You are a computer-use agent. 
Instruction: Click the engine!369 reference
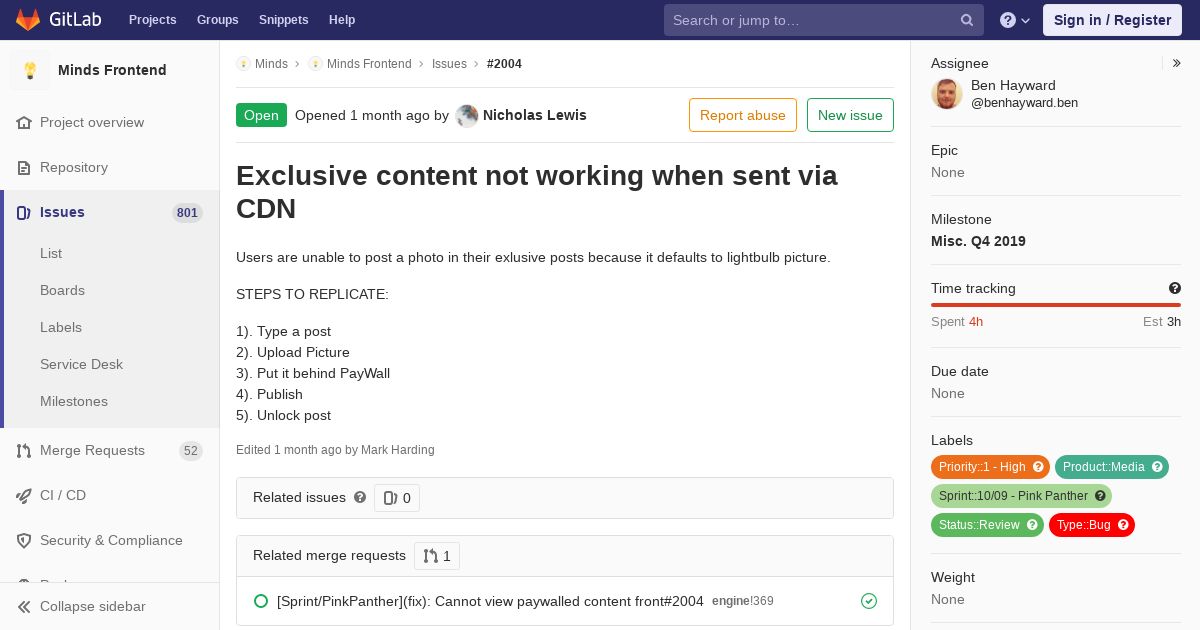[x=742, y=601]
